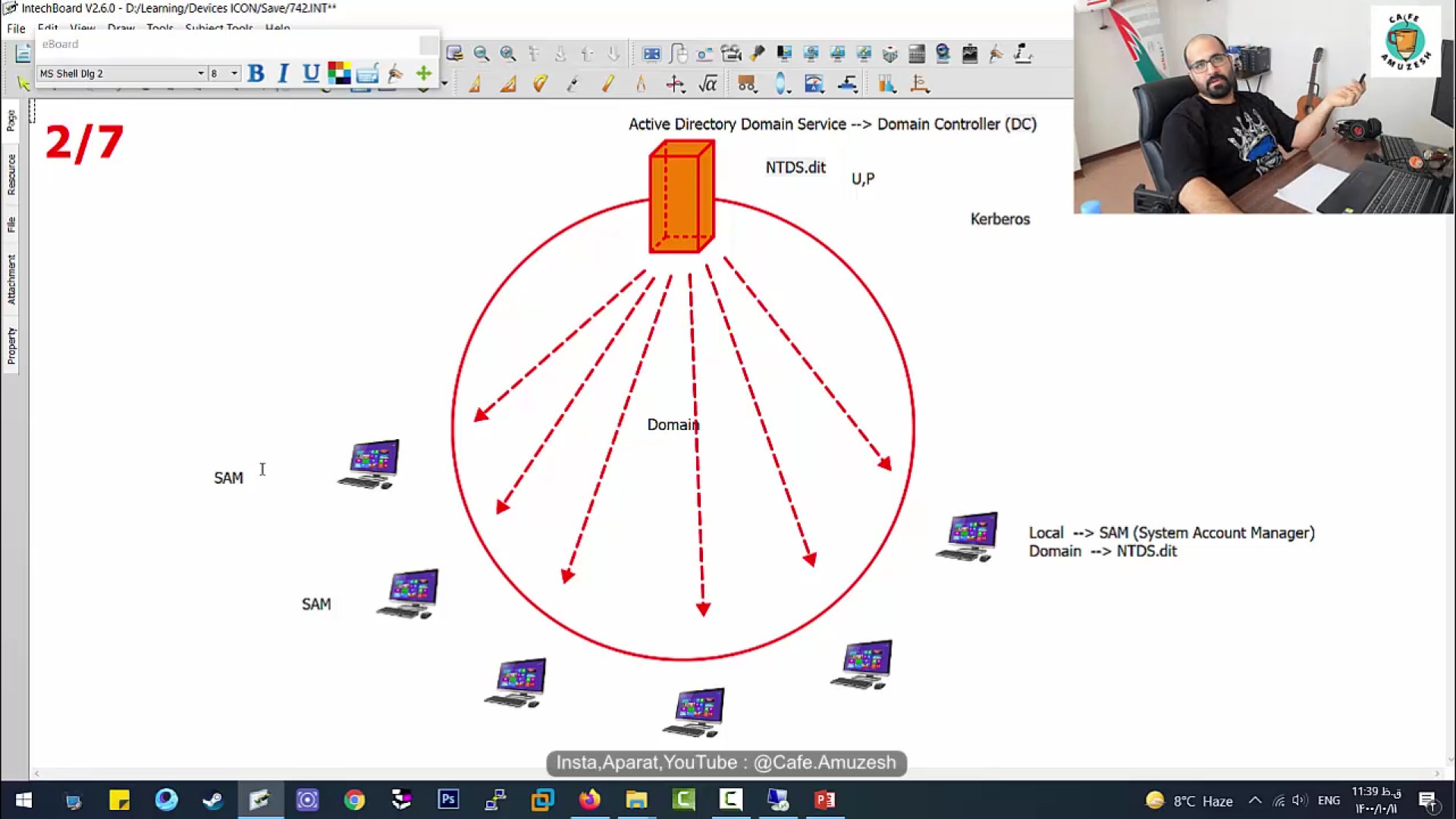Click the zoom out magnifier icon
The image size is (1456, 819).
pyautogui.click(x=481, y=53)
